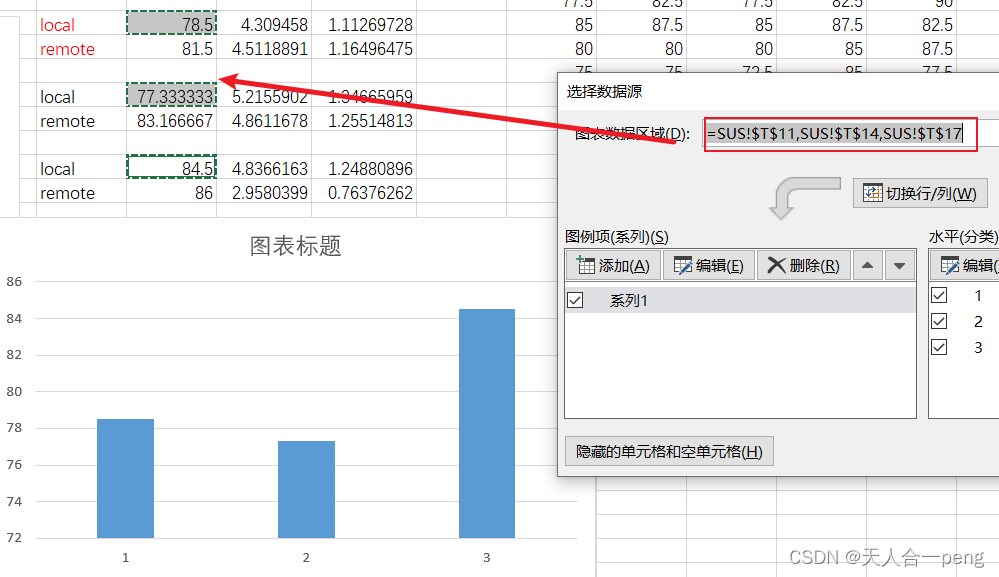Select cell containing 4.8611678
Image resolution: width=999 pixels, height=577 pixels.
(264, 121)
